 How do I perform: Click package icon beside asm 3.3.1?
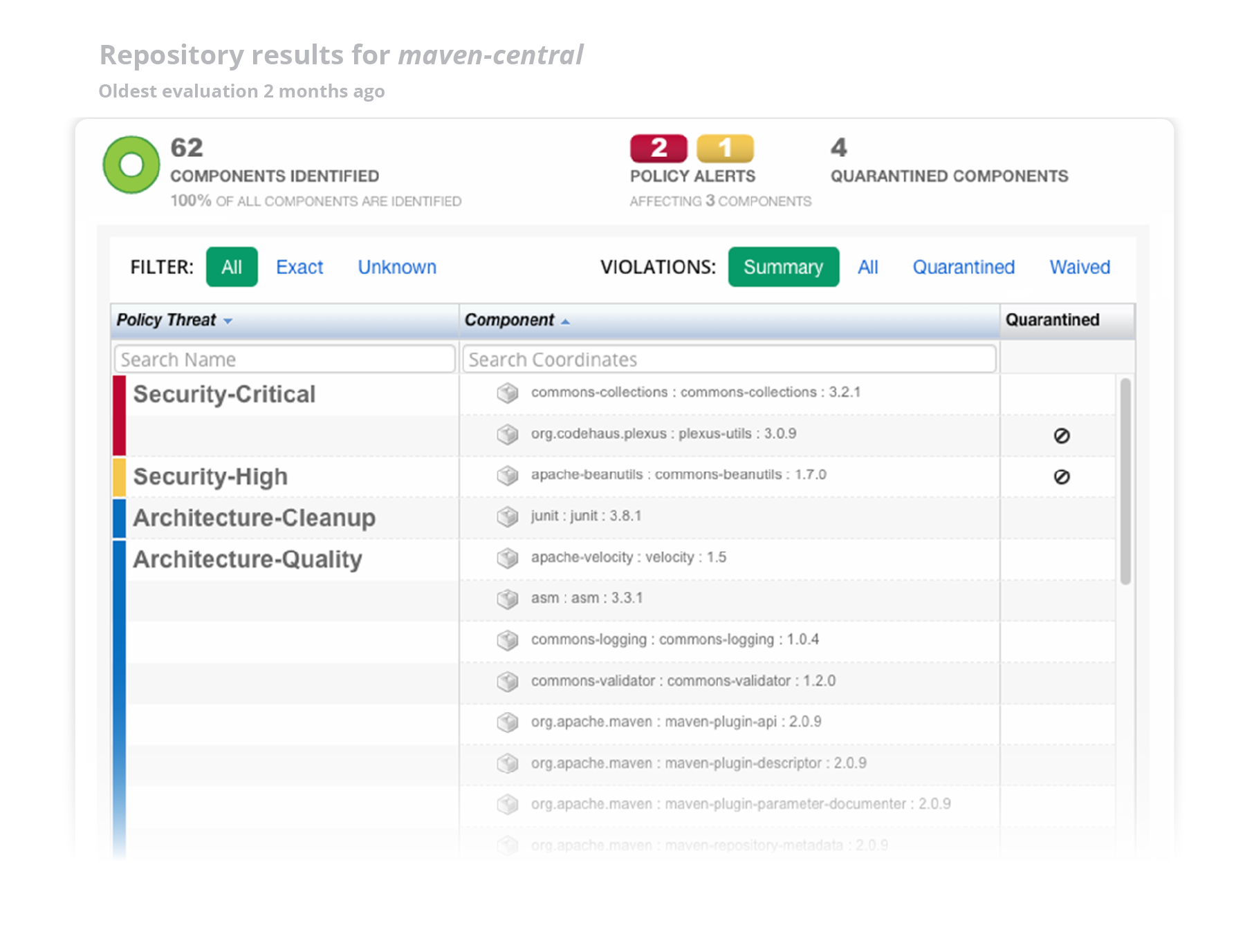click(508, 599)
